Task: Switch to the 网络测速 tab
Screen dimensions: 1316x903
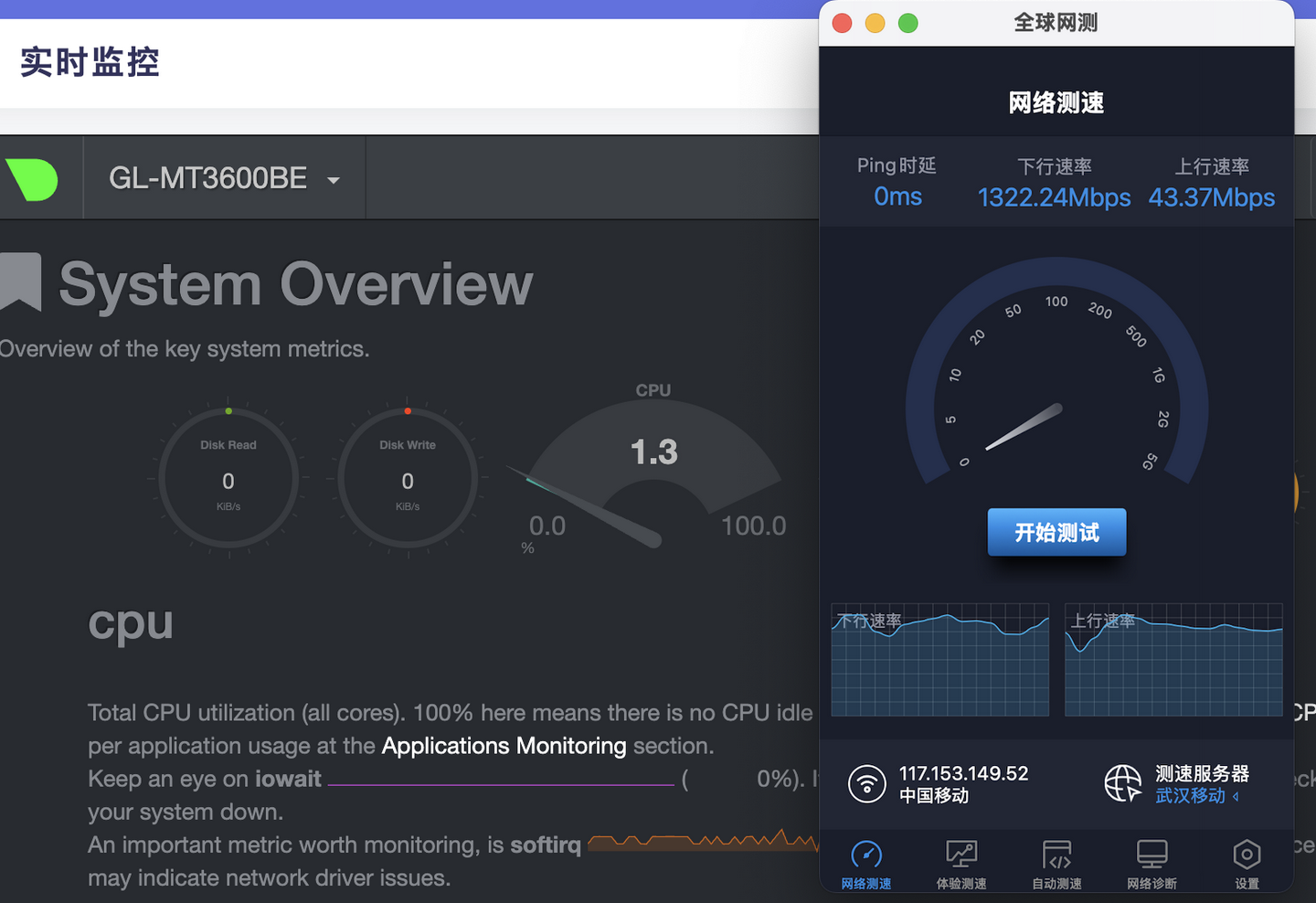Action: tap(866, 865)
